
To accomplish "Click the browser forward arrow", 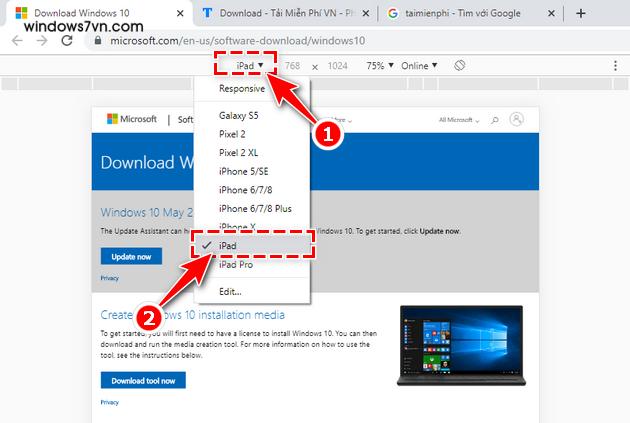I will pos(41,40).
